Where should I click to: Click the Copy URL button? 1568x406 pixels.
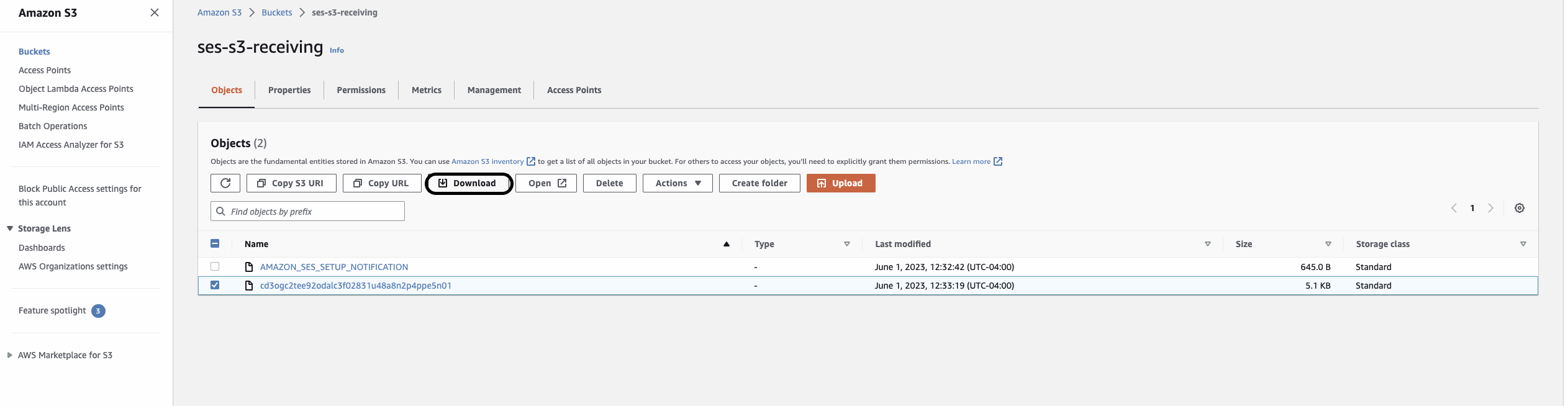(x=382, y=183)
